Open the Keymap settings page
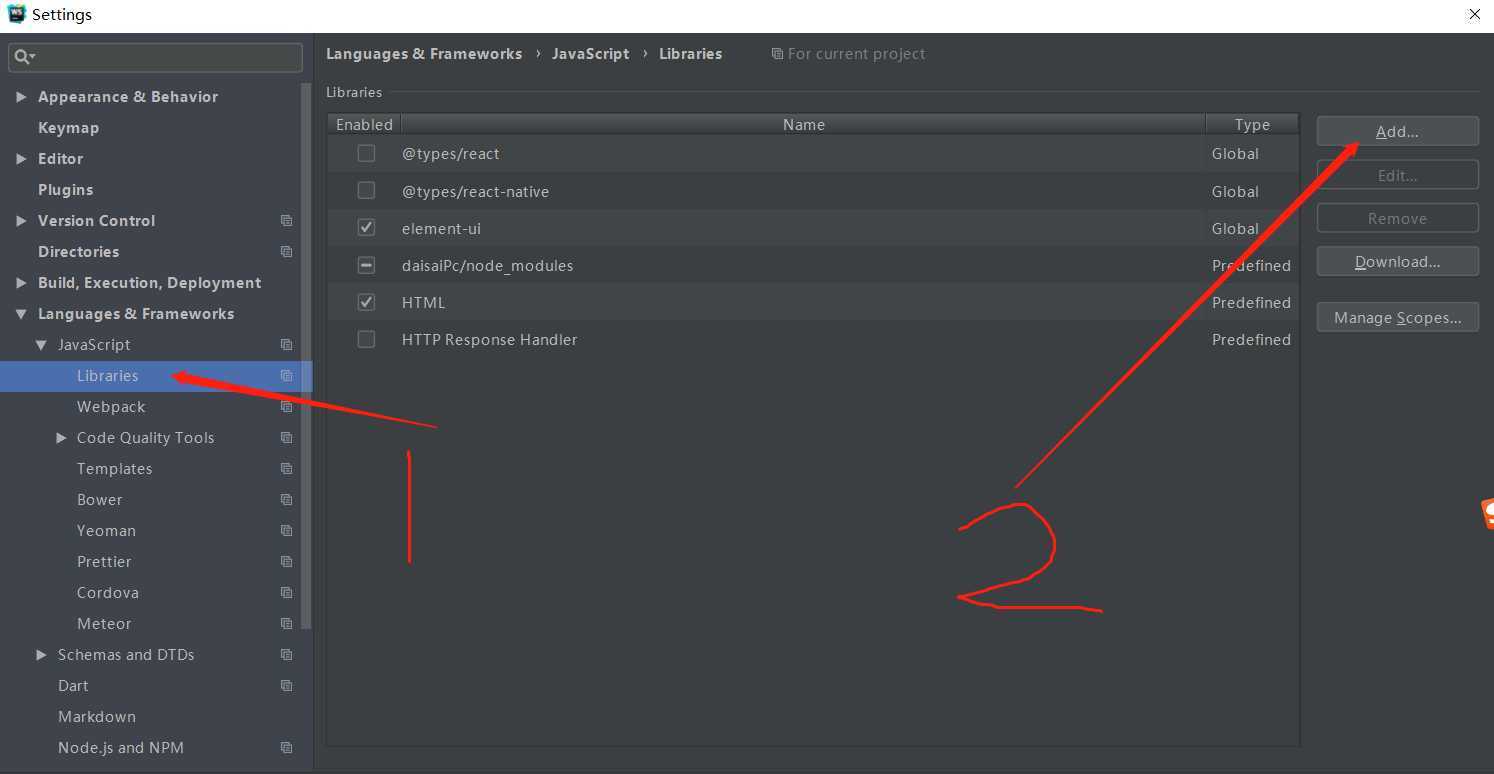Screen dimensions: 1494x774 coord(68,128)
